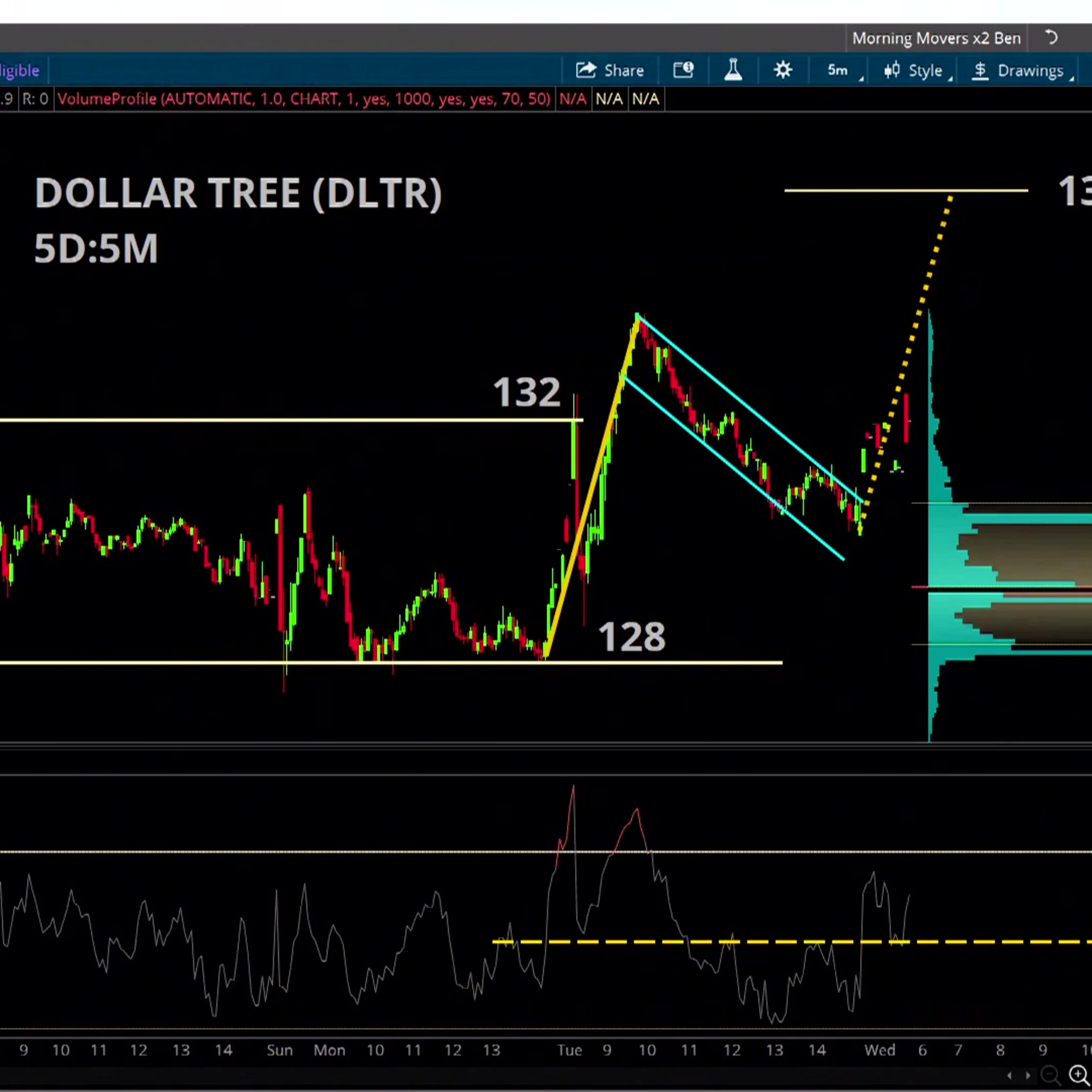
Task: Click the red N/A study value
Action: coord(573,99)
